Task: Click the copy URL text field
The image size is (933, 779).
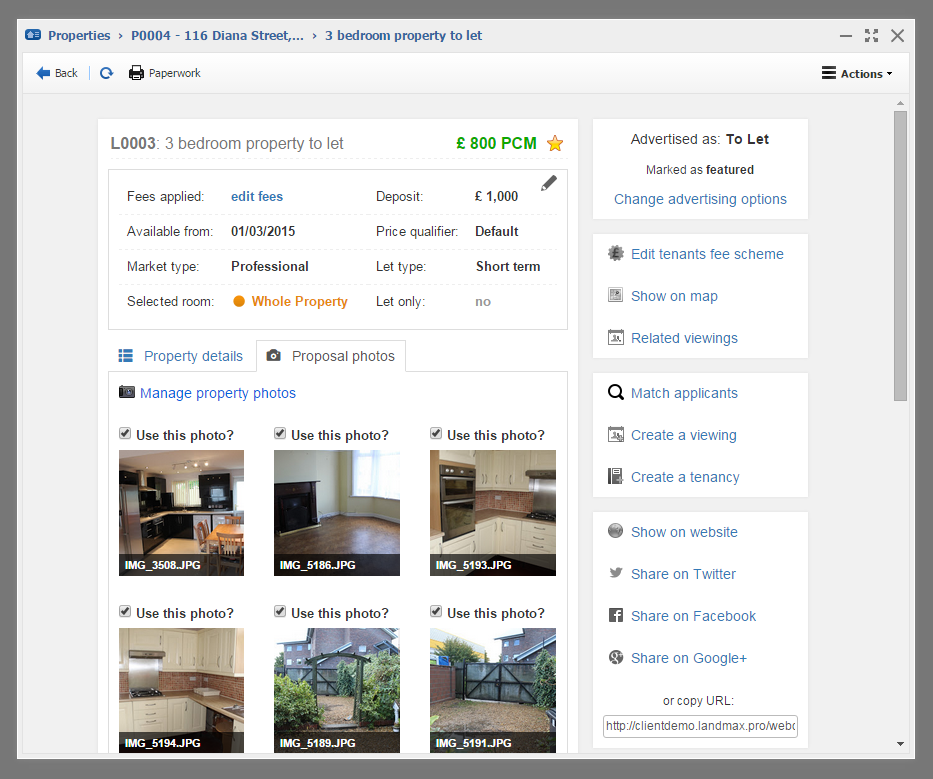Action: pos(700,726)
